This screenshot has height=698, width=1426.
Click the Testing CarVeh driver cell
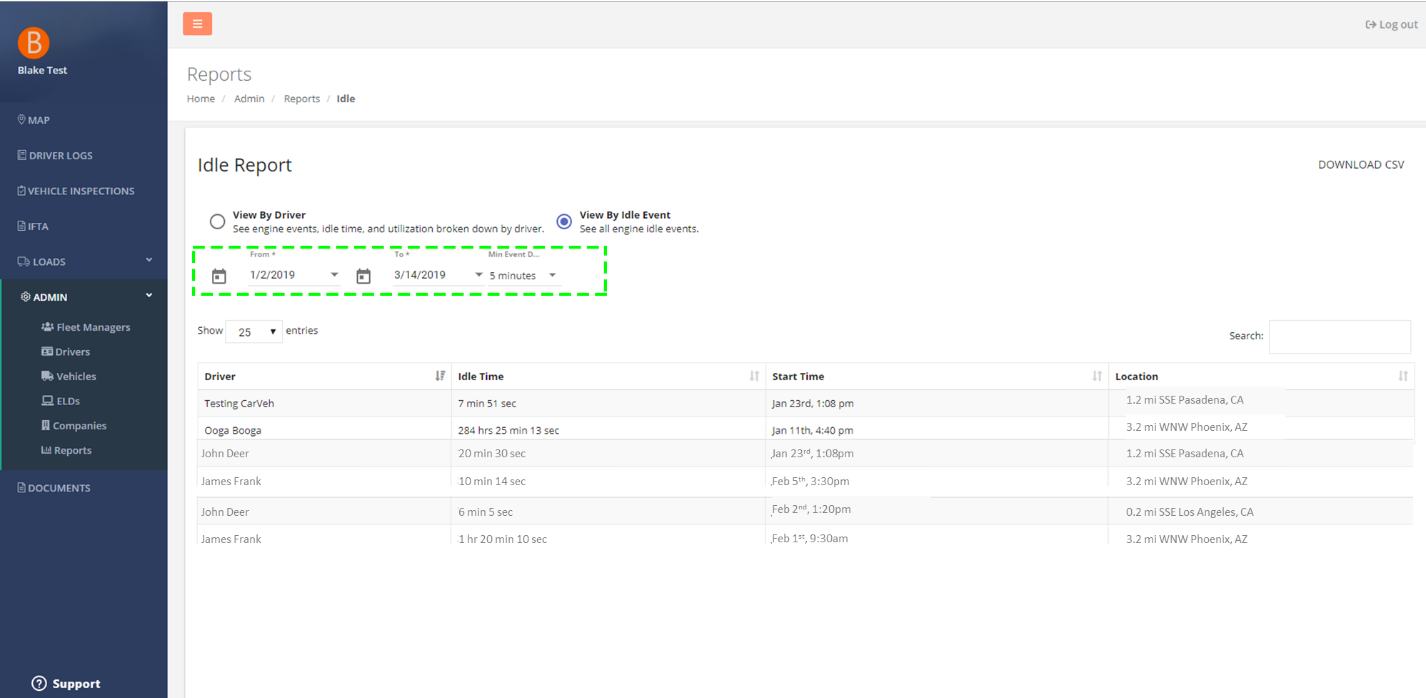[x=239, y=404]
